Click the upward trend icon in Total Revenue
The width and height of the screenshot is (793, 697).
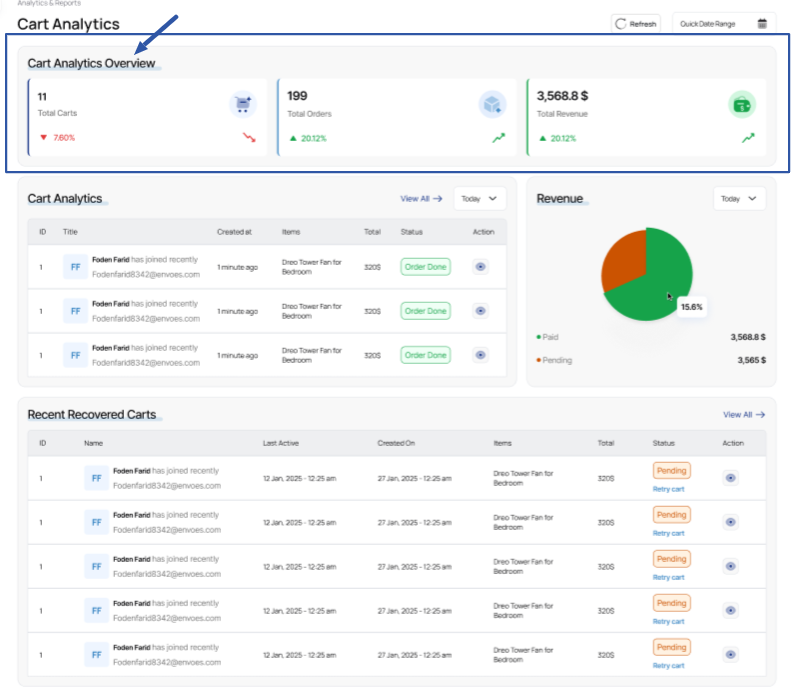(x=747, y=138)
